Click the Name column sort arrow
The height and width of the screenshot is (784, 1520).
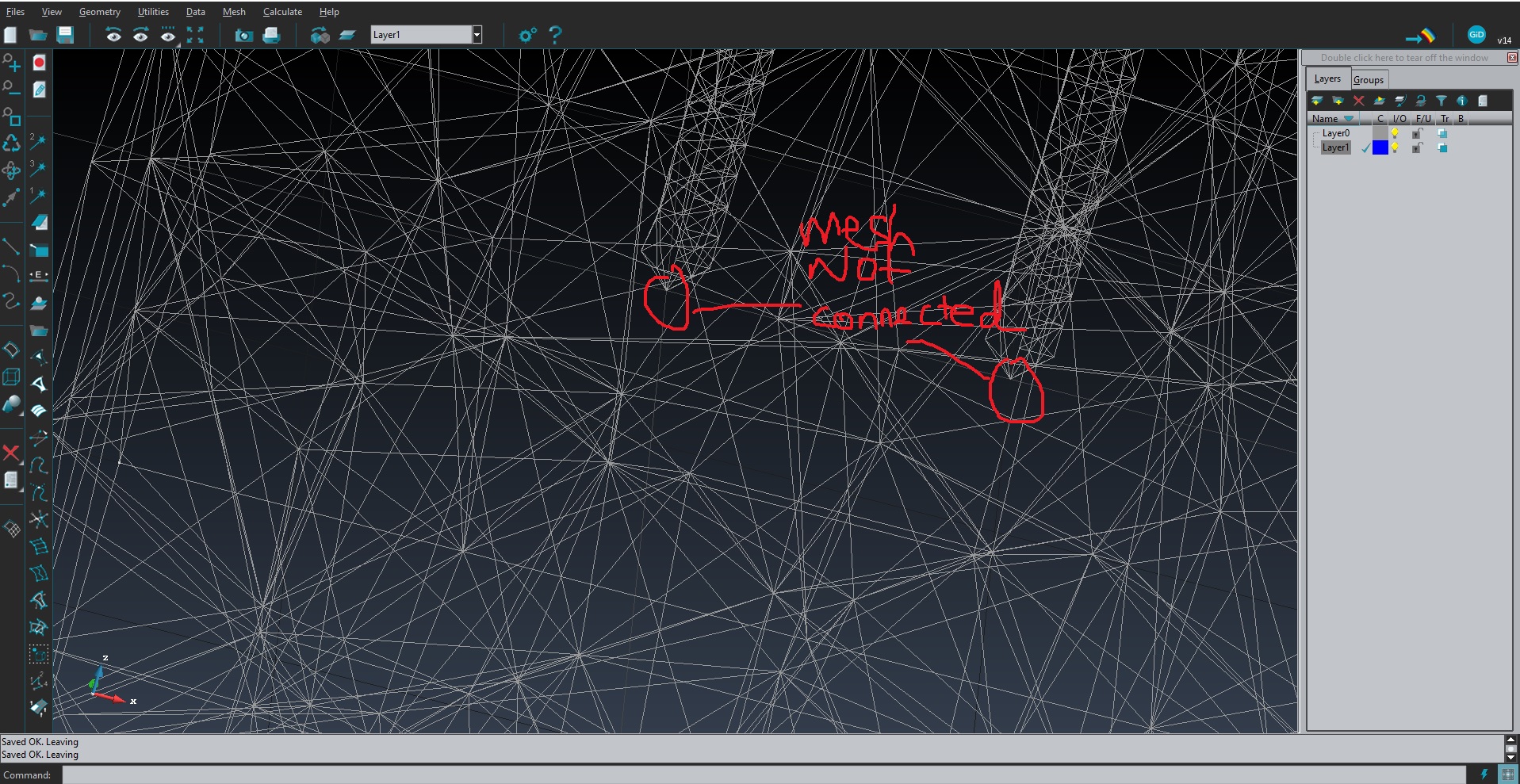click(1349, 119)
